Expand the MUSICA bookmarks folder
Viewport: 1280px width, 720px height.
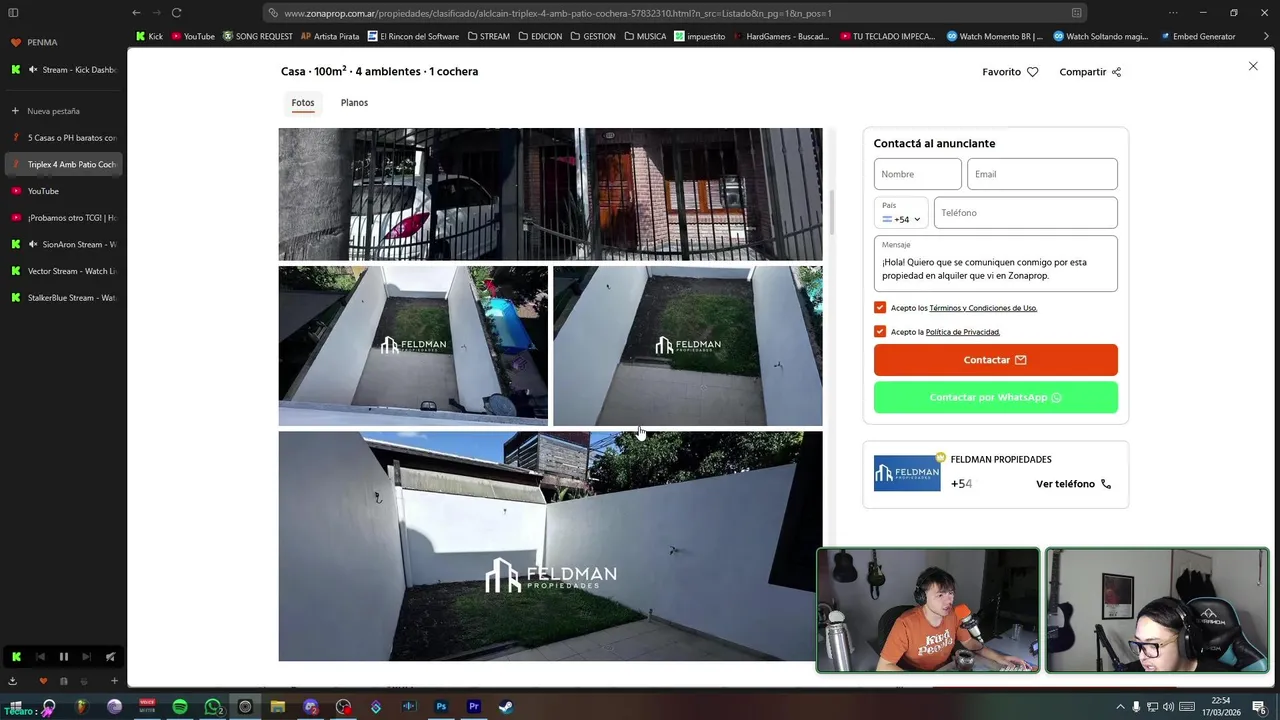(x=645, y=36)
